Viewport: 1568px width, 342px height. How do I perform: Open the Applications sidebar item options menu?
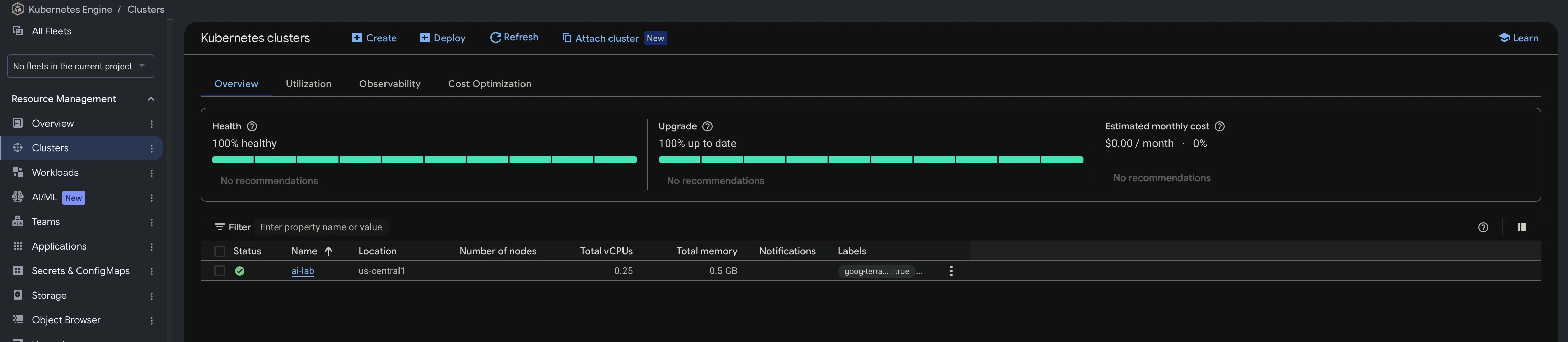pos(152,246)
